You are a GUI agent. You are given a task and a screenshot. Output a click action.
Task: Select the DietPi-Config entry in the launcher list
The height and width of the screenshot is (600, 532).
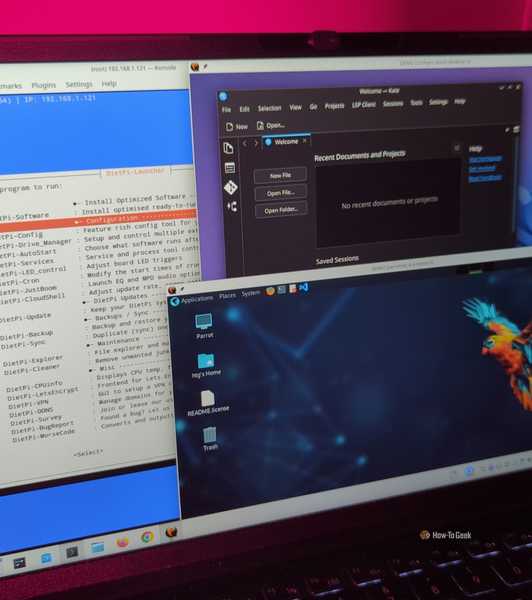[x=21, y=235]
